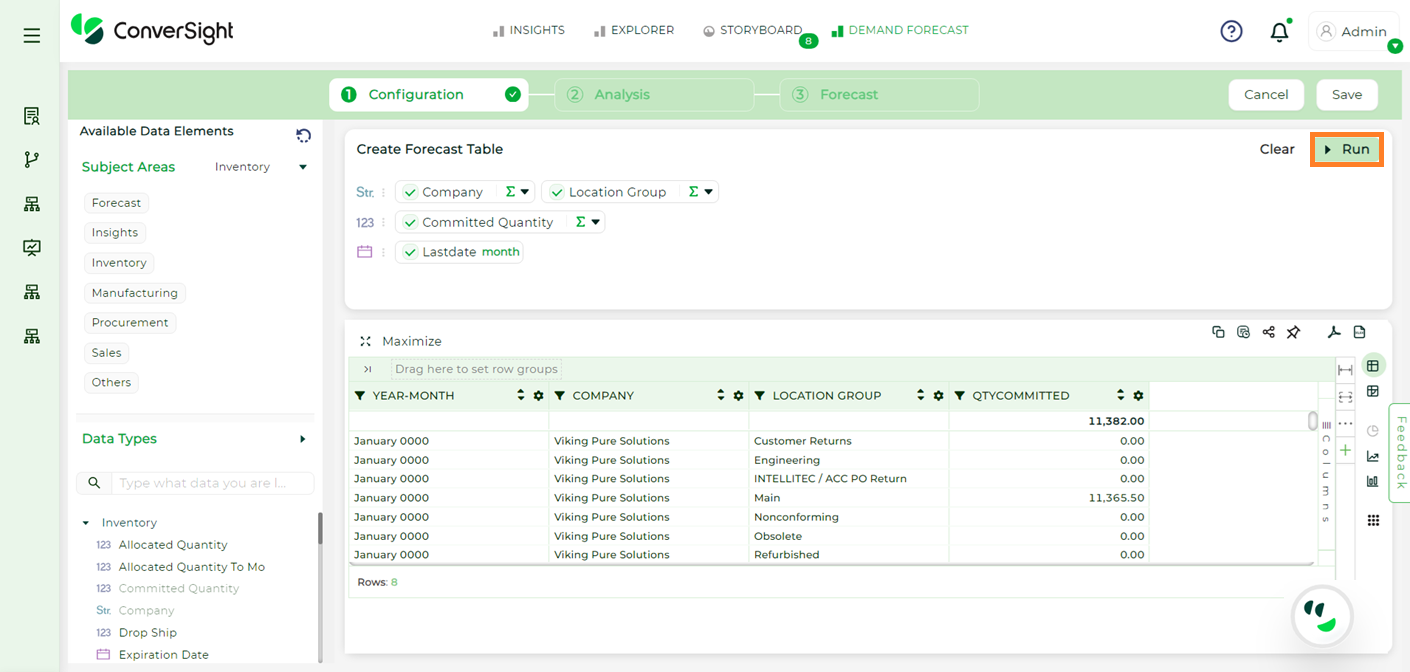Click the fit column width icon
Image resolution: width=1410 pixels, height=672 pixels.
tap(1345, 370)
